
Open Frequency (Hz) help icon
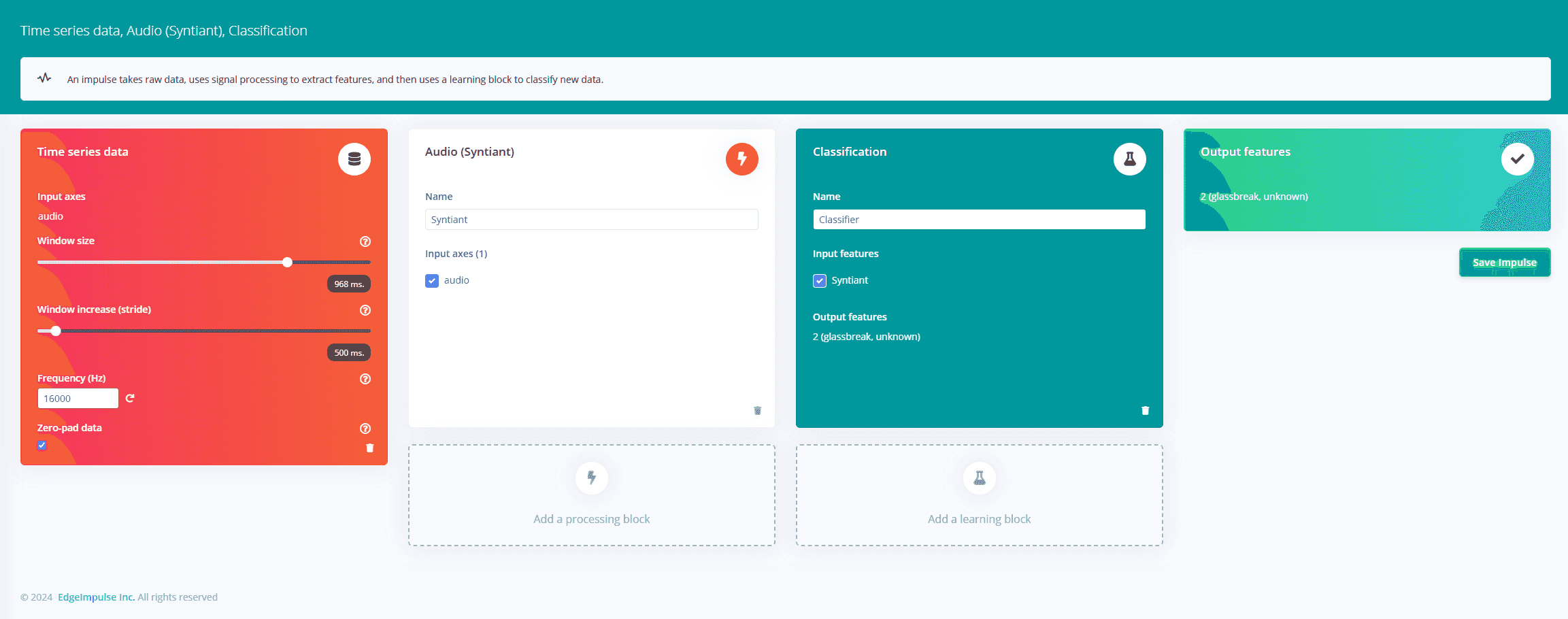(365, 379)
